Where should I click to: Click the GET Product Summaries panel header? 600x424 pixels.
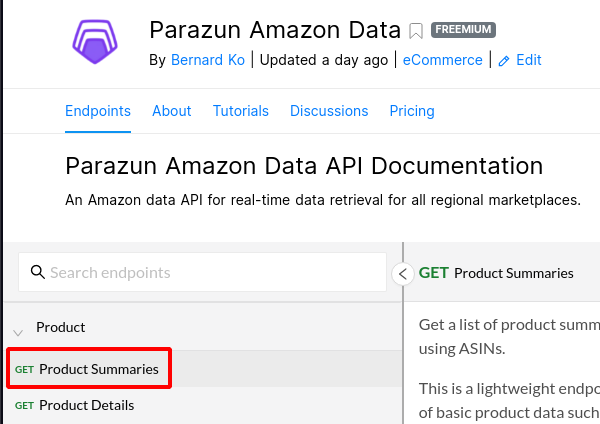click(496, 273)
